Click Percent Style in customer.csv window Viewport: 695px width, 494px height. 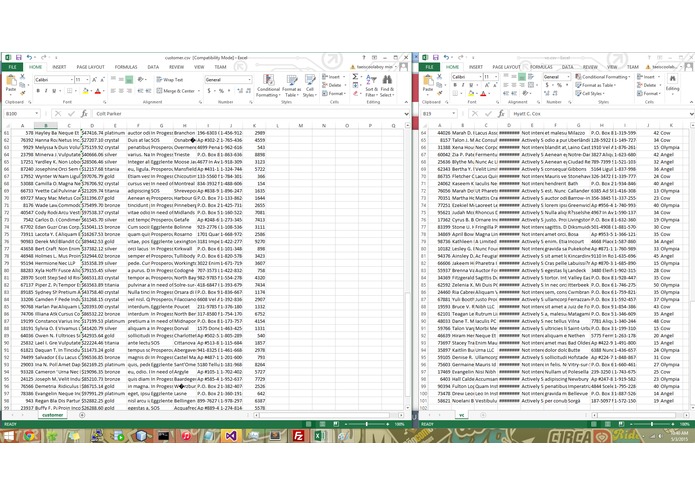tap(221, 91)
